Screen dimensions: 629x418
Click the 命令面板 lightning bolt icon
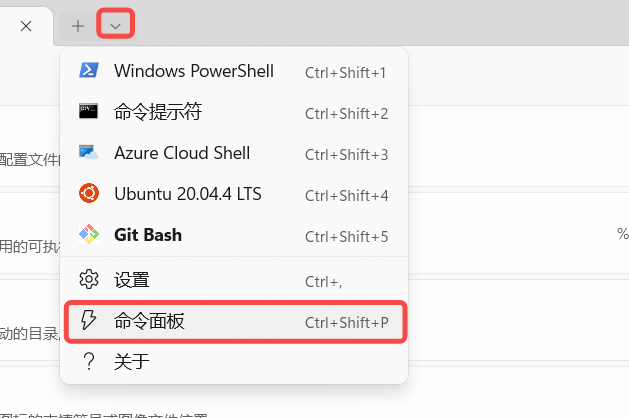[89, 321]
